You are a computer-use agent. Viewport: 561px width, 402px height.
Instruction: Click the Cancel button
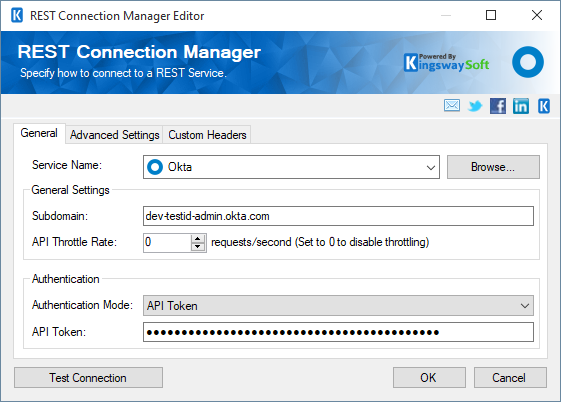(x=510, y=378)
